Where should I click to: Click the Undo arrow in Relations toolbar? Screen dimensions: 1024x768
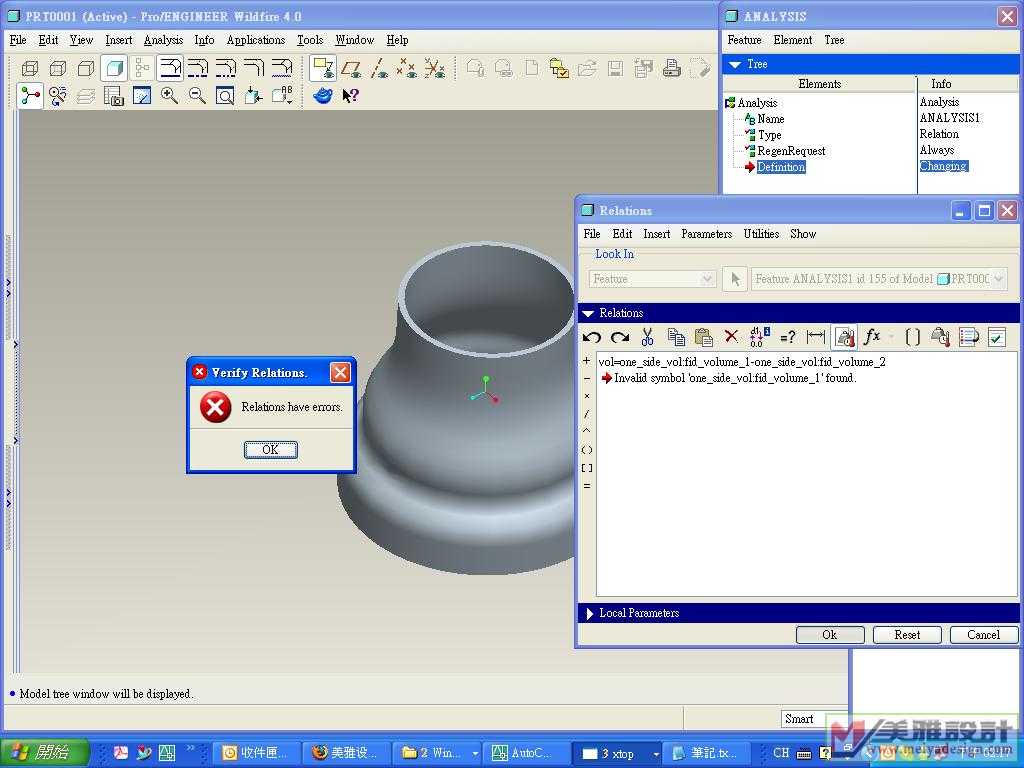coord(592,337)
